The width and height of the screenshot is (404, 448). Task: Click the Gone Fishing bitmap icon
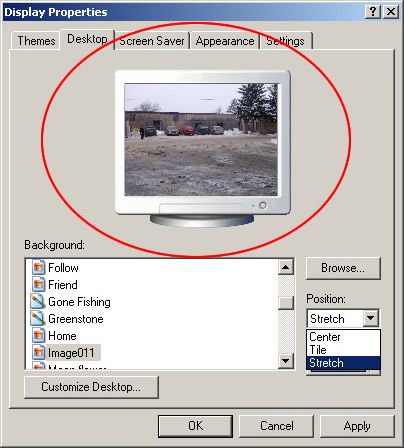click(38, 301)
